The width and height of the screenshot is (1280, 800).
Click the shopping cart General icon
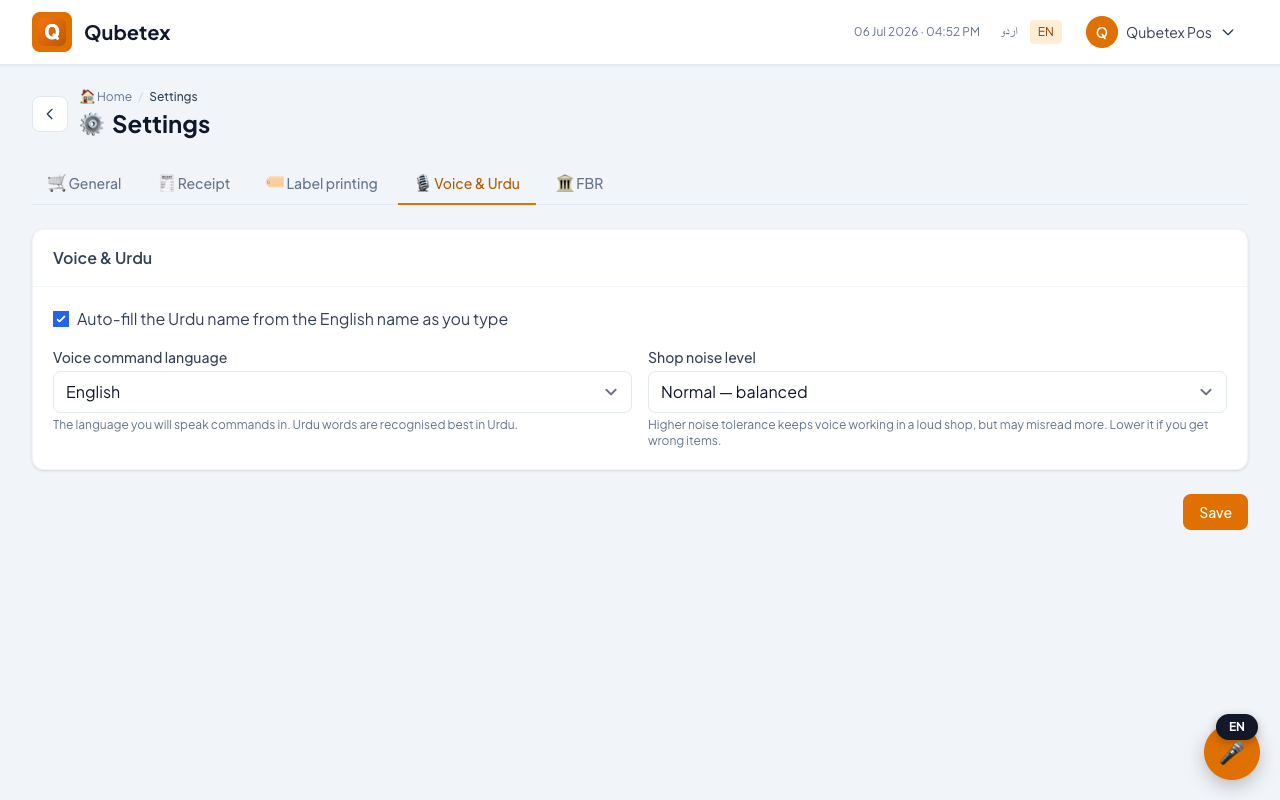pos(57,183)
